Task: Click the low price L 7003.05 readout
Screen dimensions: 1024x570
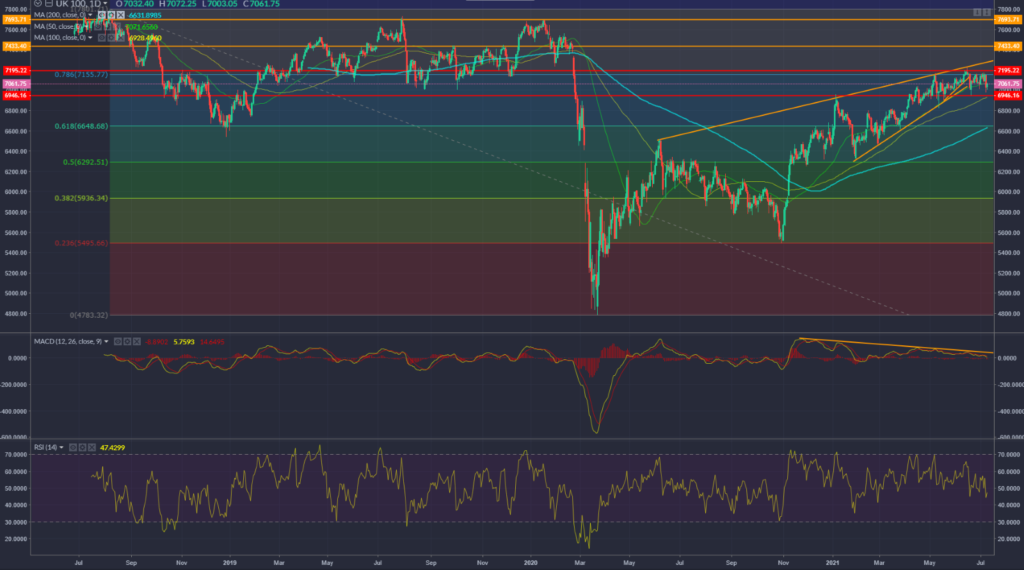Action: (x=219, y=4)
